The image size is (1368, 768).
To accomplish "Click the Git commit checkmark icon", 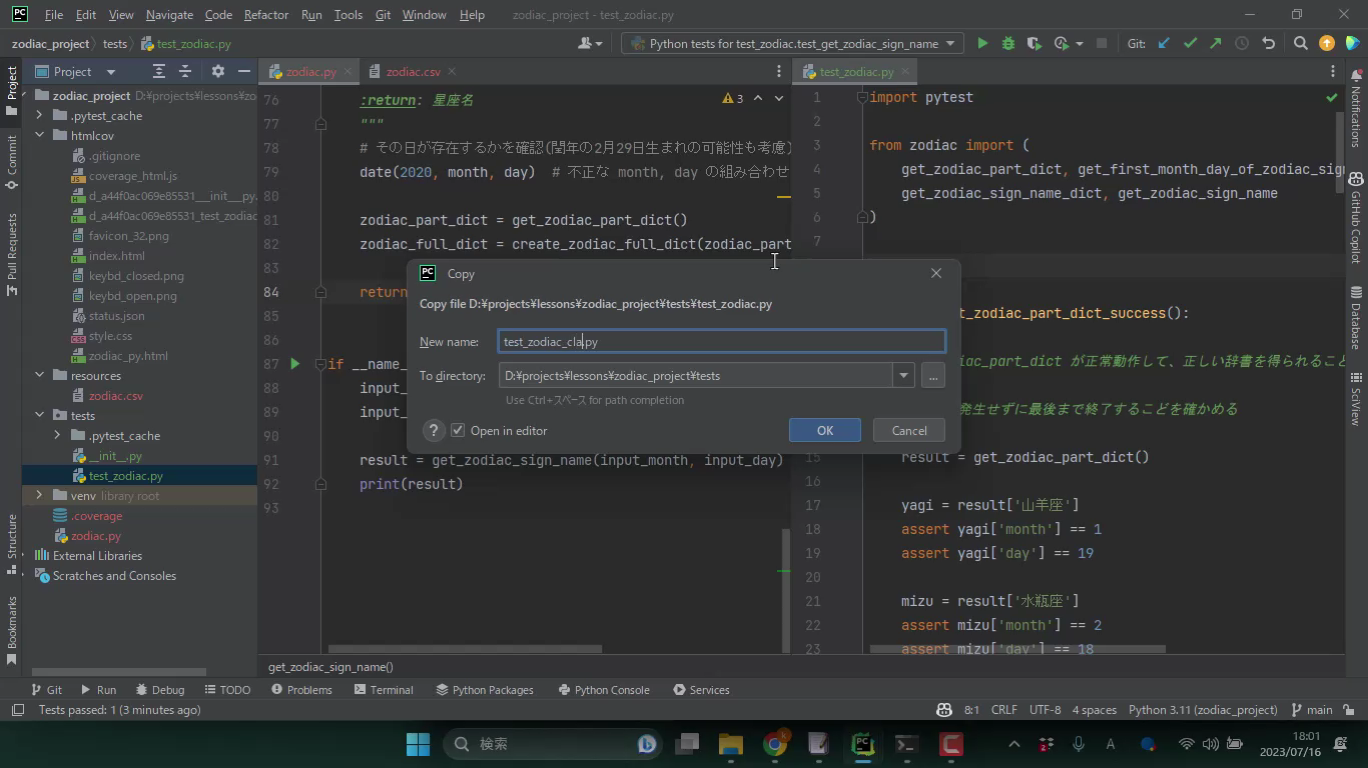I will click(1190, 43).
